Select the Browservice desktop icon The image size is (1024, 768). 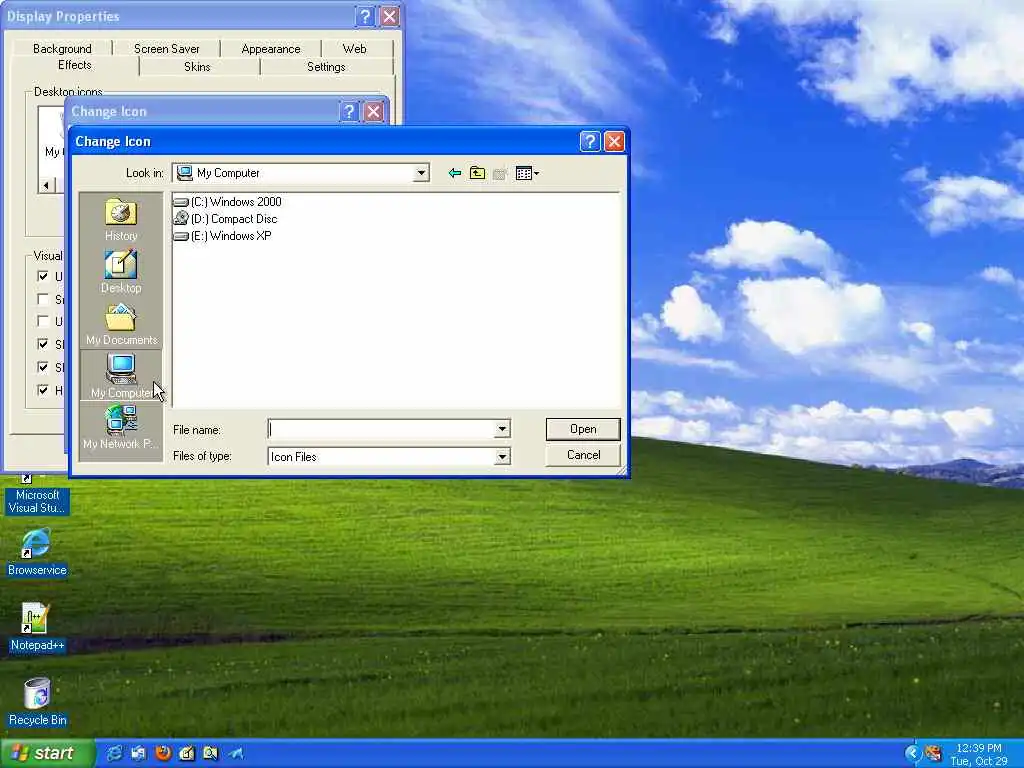point(37,552)
